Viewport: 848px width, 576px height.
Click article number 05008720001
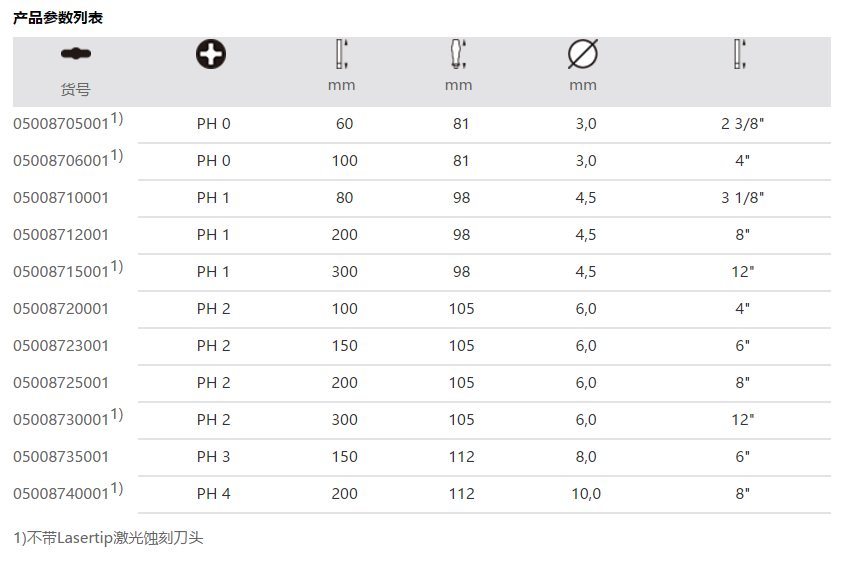click(x=60, y=309)
